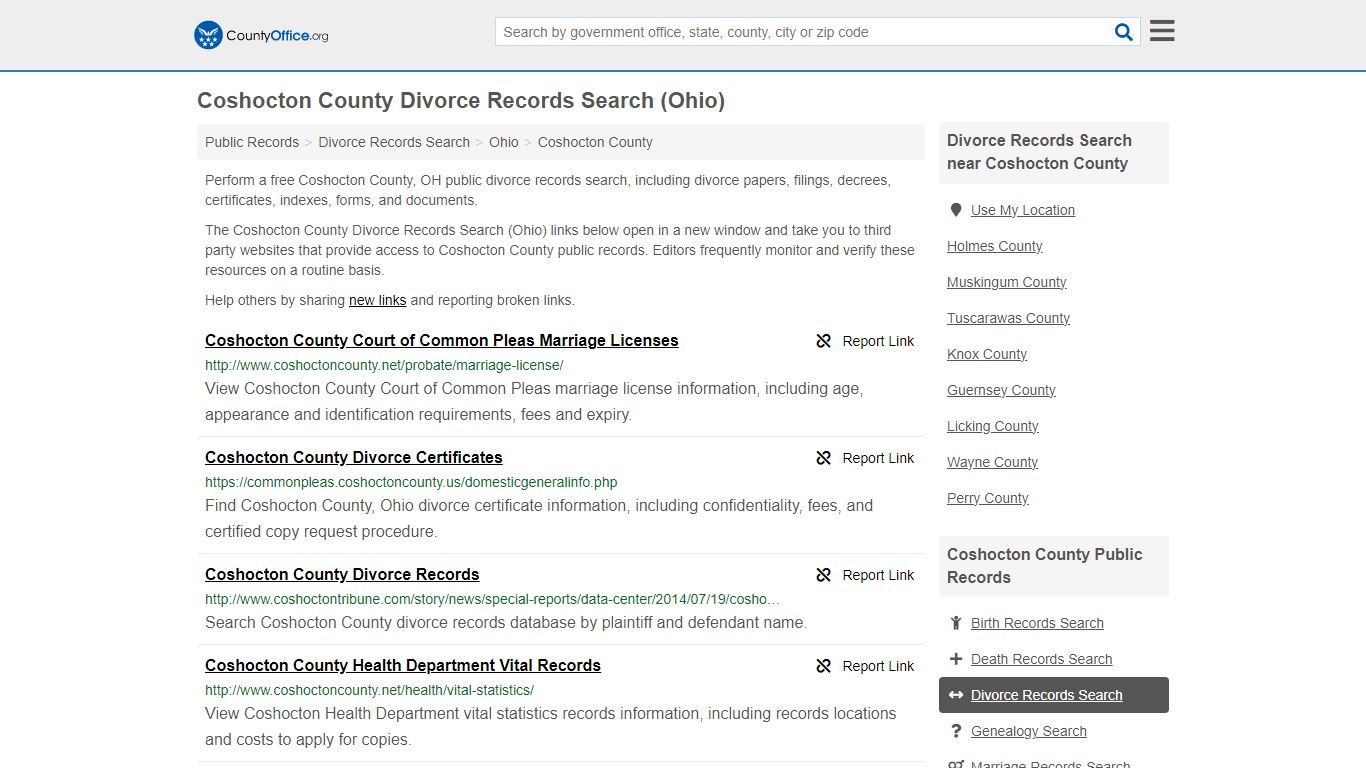Go to Licking County

[992, 426]
